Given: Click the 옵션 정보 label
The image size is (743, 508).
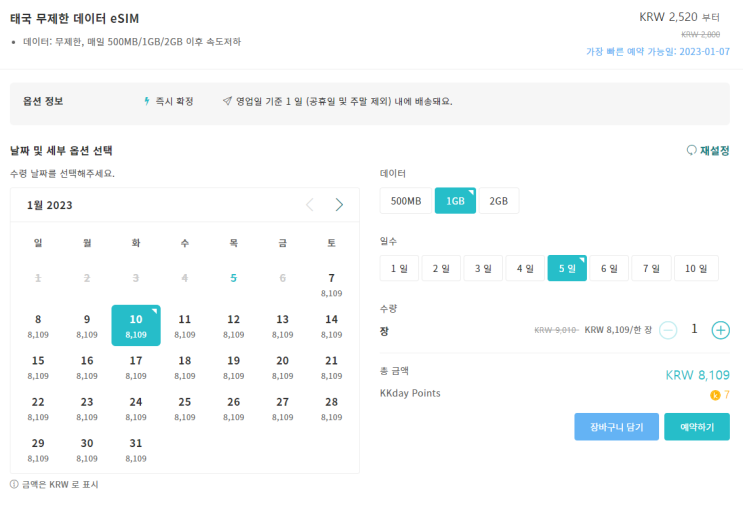Looking at the screenshot, I should point(43,101).
